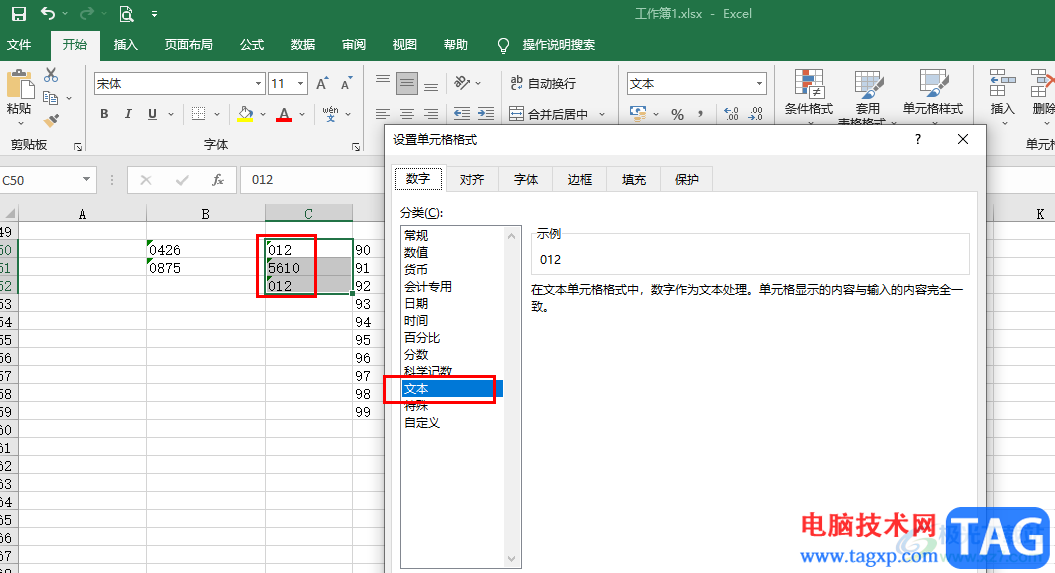Select 日期 in the category list
Image resolution: width=1055 pixels, height=573 pixels.
pyautogui.click(x=451, y=303)
